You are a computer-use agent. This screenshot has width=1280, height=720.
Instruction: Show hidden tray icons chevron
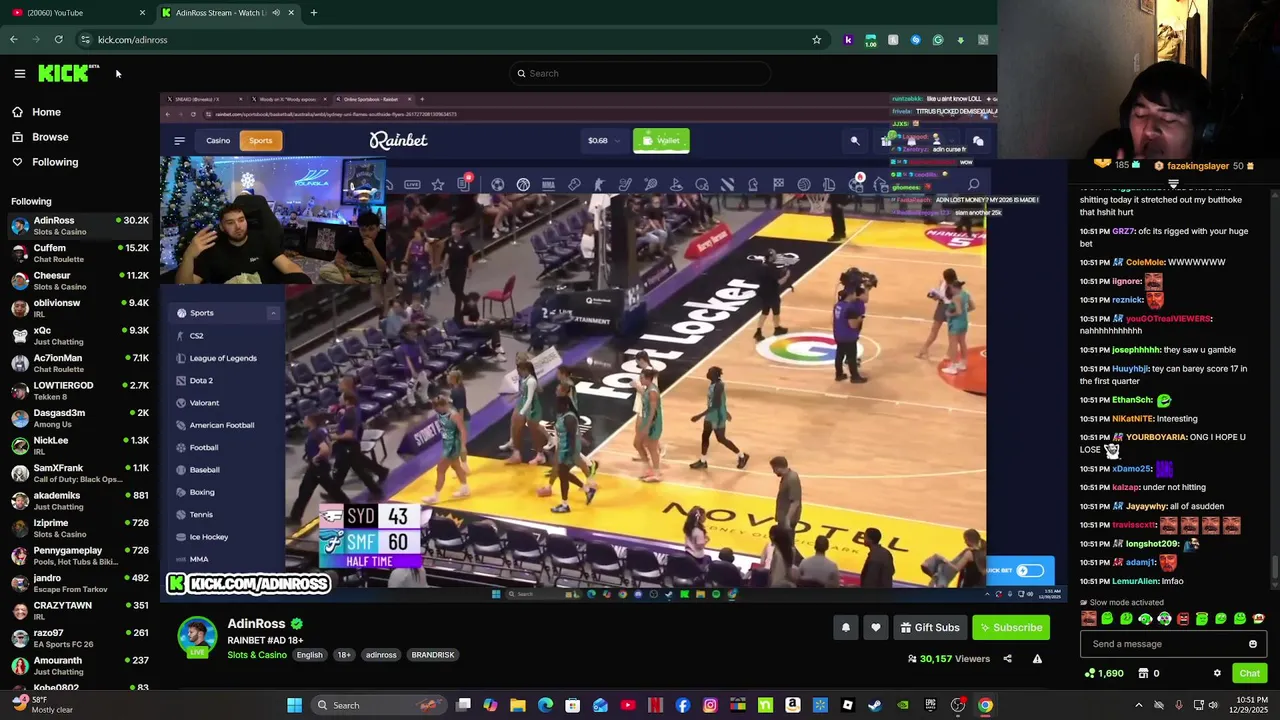coord(1138,705)
